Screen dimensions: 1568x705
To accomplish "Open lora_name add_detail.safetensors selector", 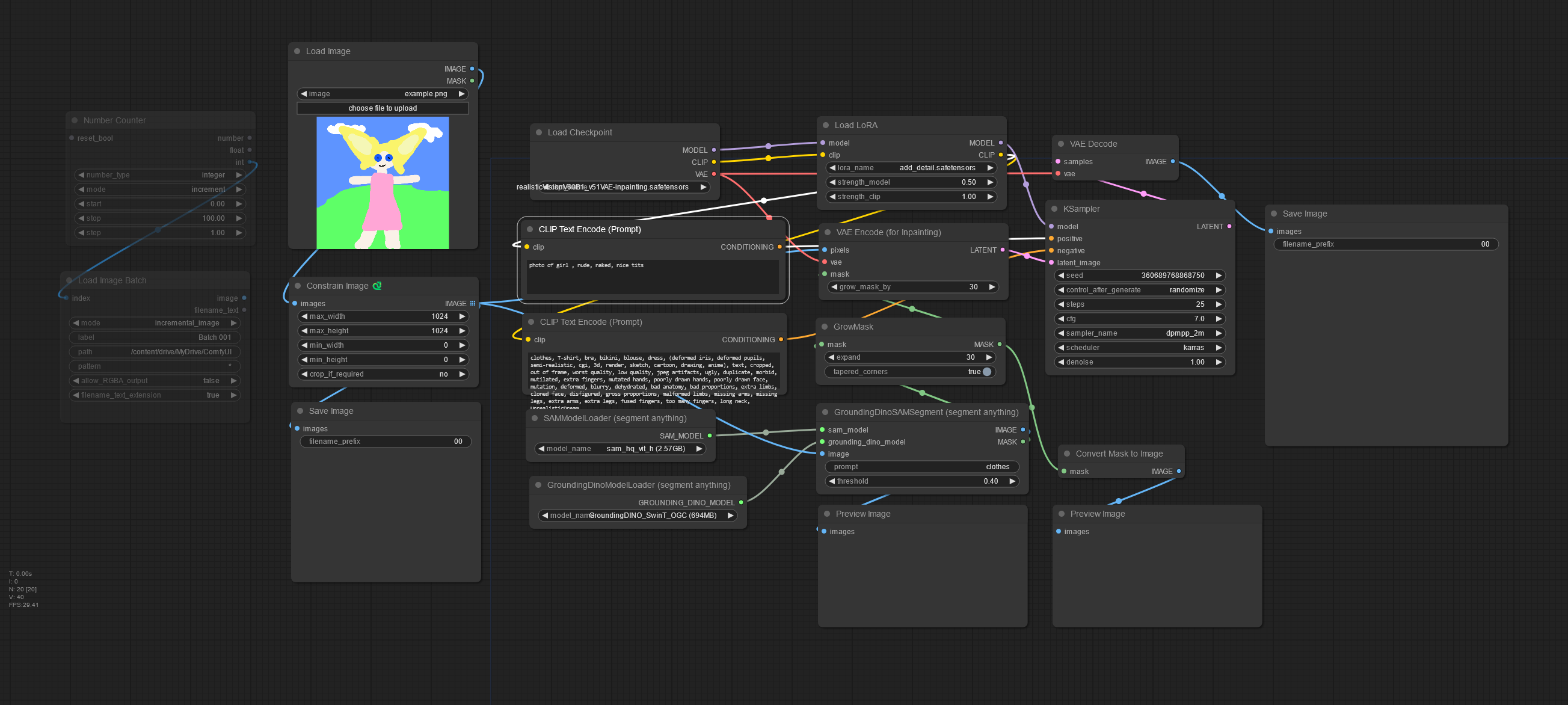I will click(911, 167).
